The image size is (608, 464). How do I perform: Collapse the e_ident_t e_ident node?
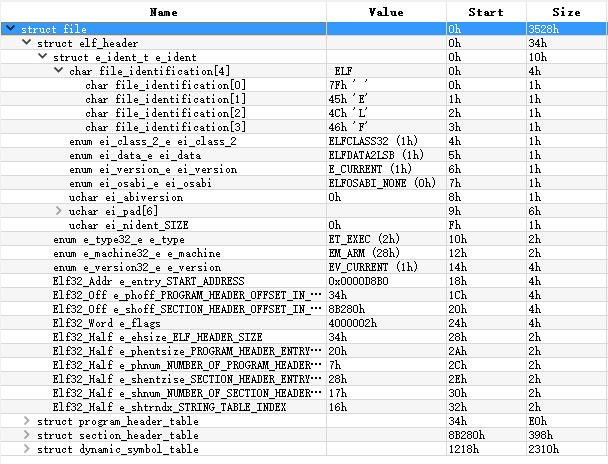click(42, 58)
